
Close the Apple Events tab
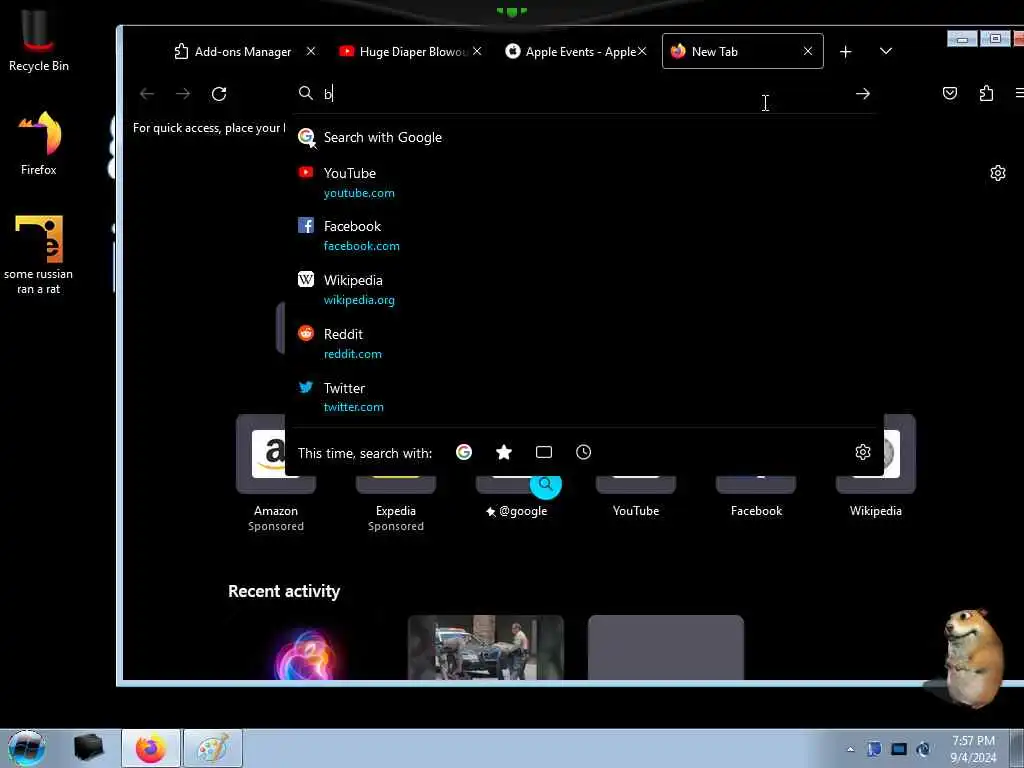[643, 51]
